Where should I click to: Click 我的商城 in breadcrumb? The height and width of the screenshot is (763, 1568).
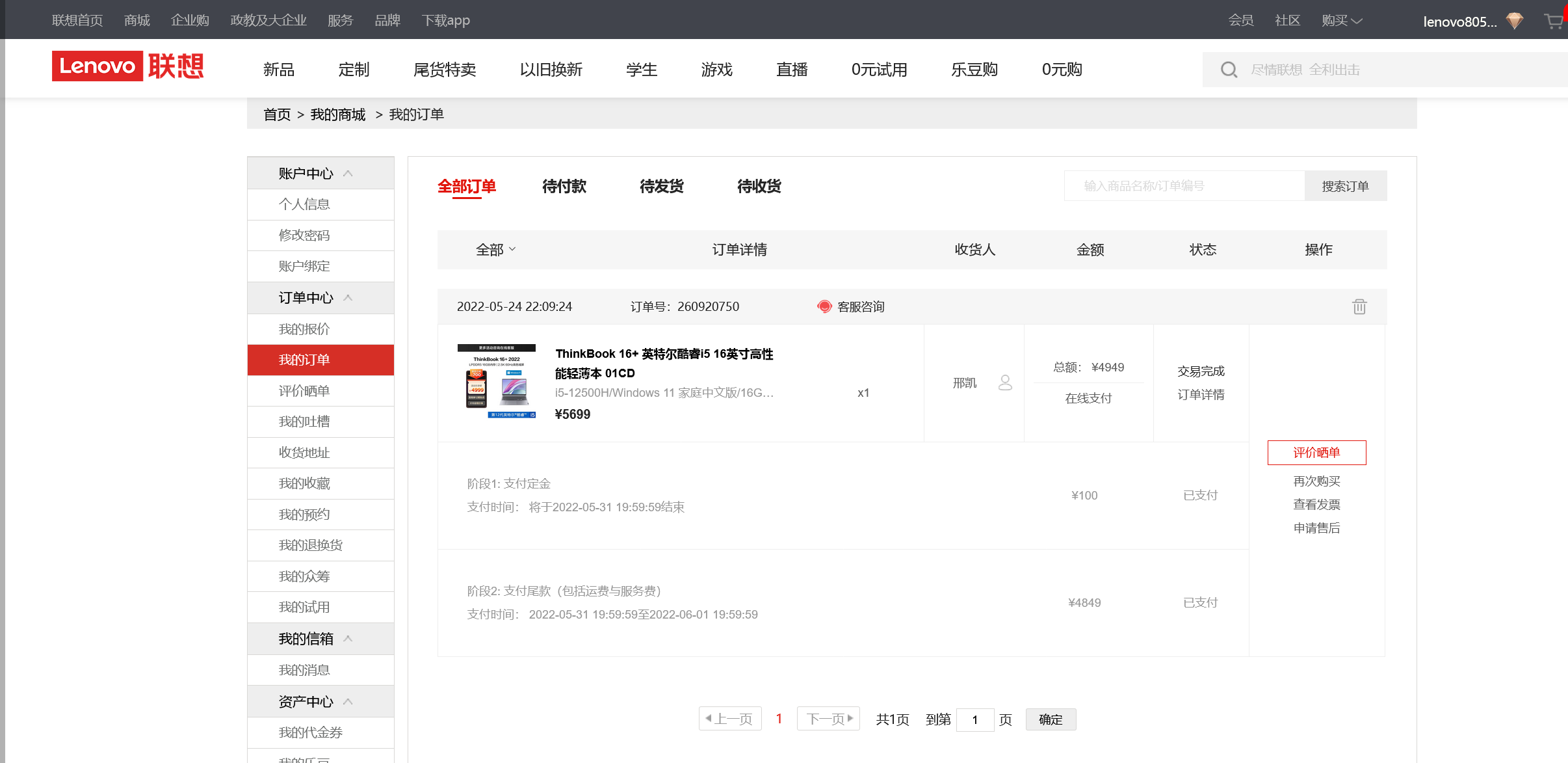click(x=338, y=114)
